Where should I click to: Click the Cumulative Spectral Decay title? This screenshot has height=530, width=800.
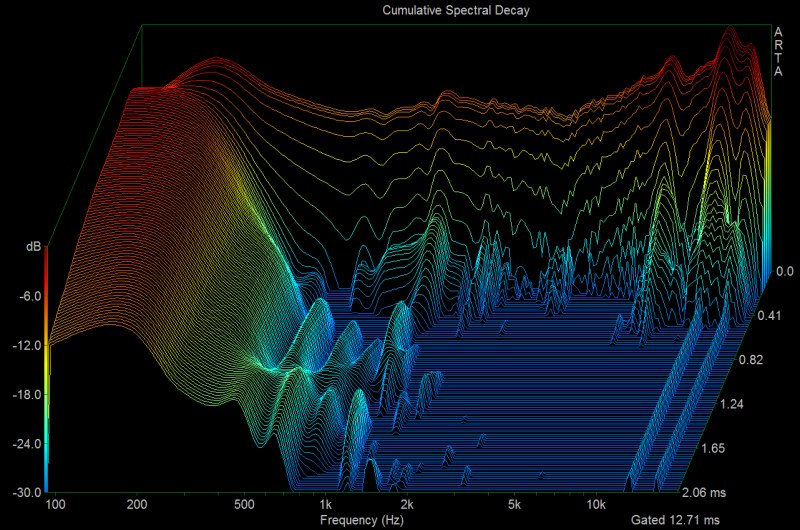456,10
